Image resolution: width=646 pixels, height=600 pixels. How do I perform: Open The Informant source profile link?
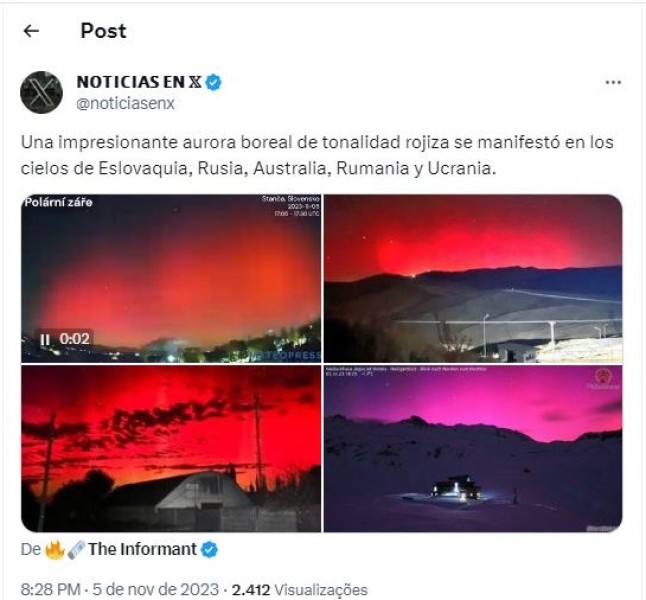143,549
